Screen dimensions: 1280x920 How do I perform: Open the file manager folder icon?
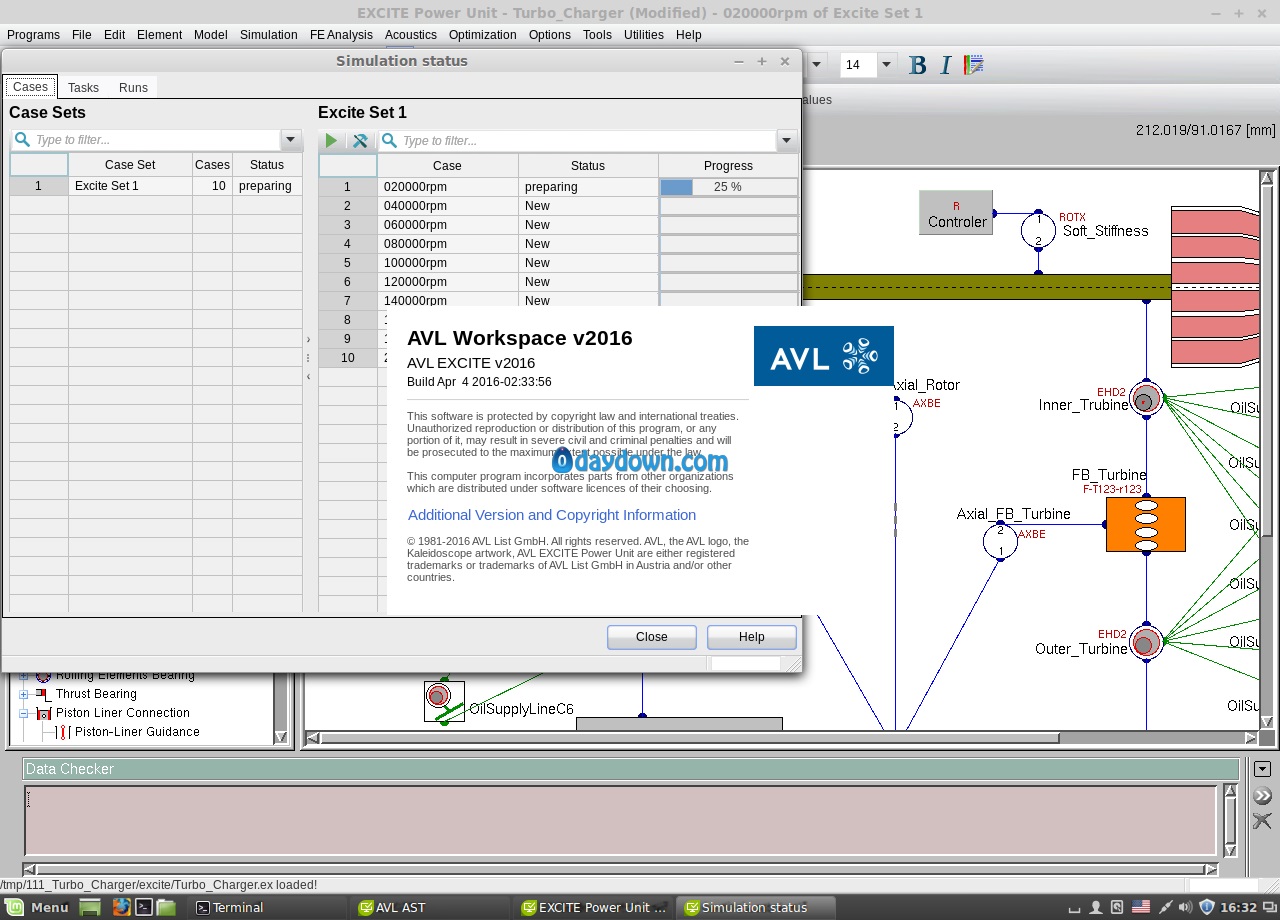click(166, 907)
